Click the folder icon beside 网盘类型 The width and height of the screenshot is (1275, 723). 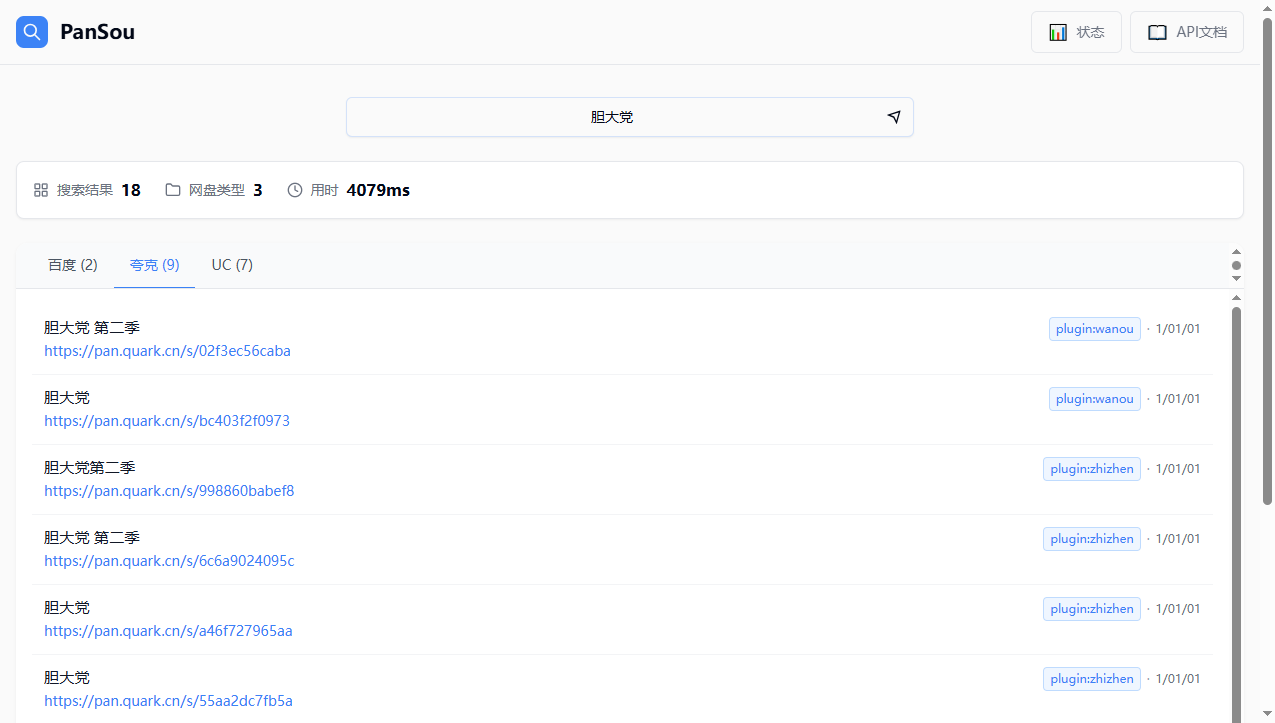click(x=173, y=190)
